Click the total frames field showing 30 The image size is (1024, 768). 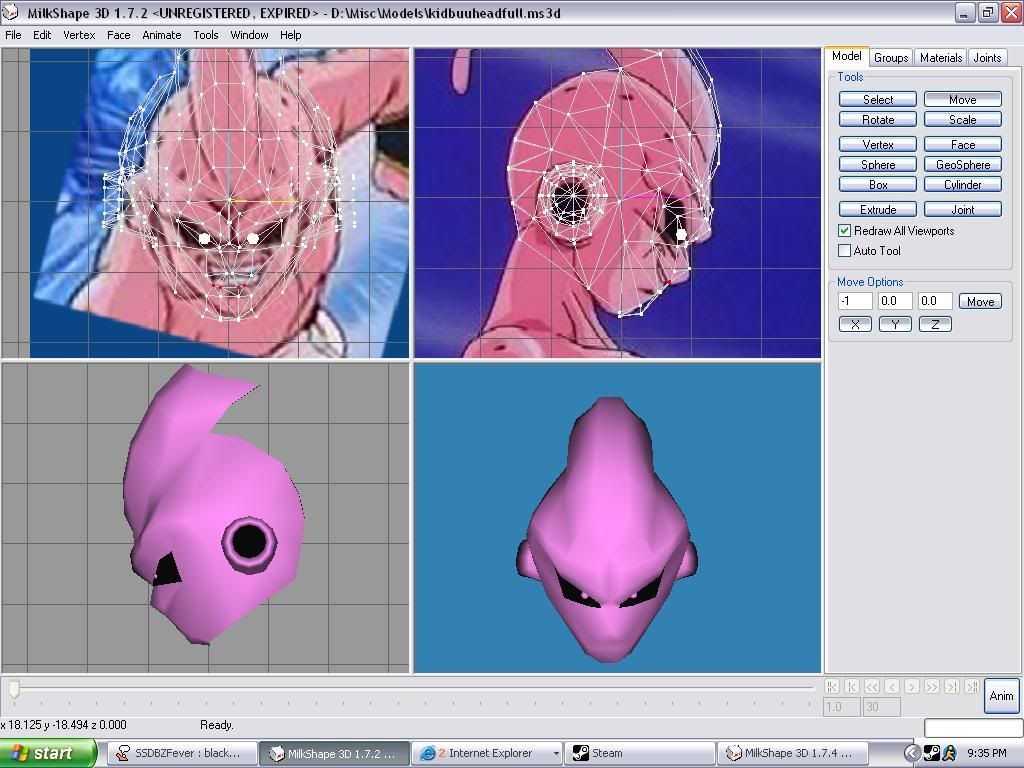coord(882,707)
